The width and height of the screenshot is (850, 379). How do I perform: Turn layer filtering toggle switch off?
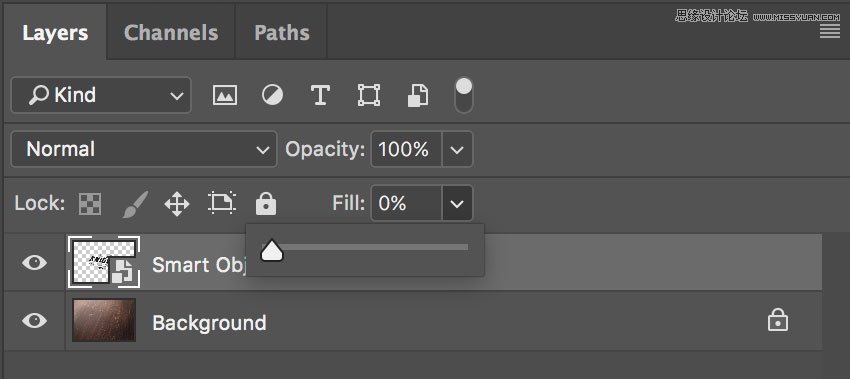[463, 95]
